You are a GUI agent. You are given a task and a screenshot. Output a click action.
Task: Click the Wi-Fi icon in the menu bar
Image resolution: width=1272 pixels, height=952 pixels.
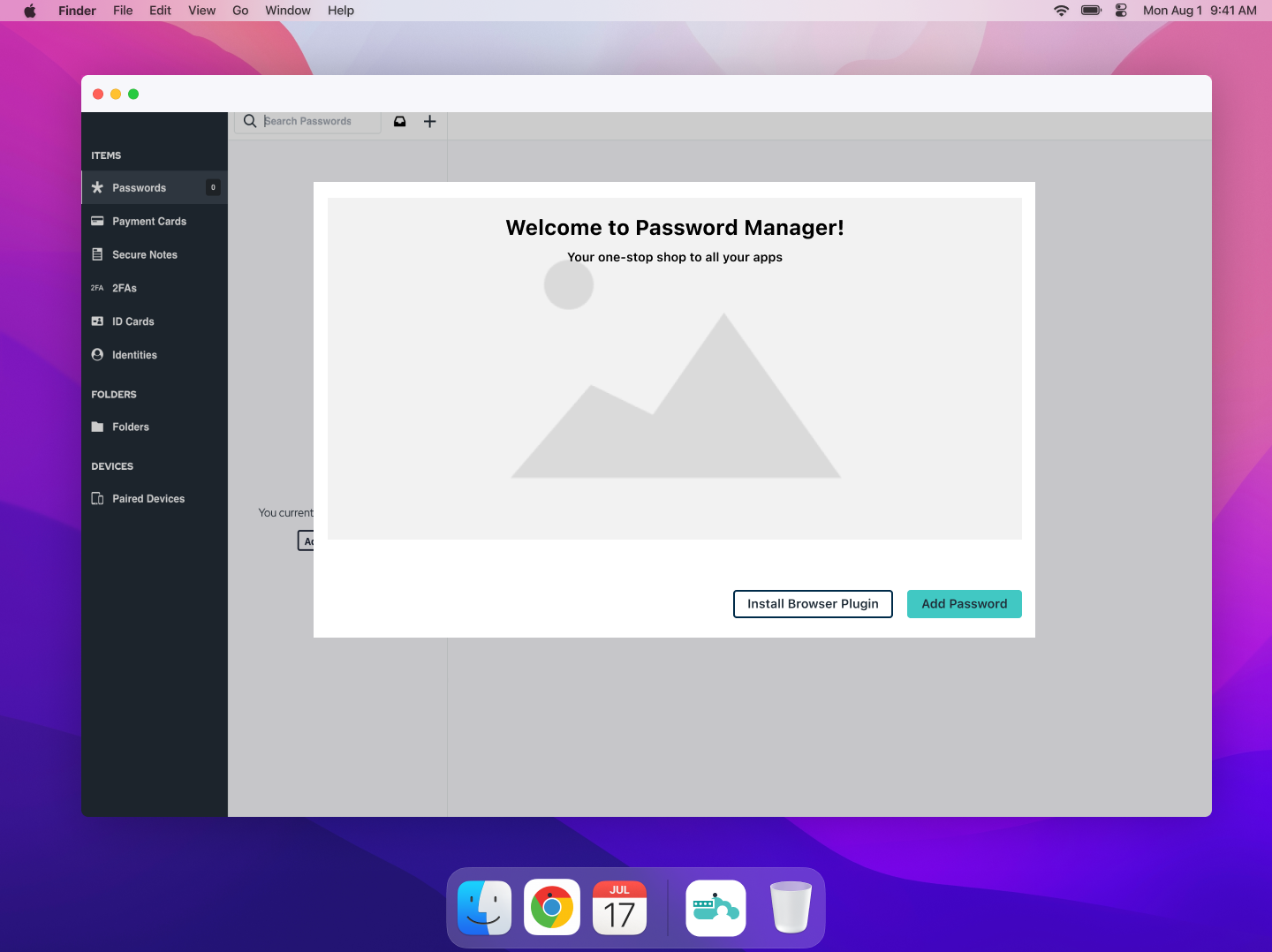1060,10
